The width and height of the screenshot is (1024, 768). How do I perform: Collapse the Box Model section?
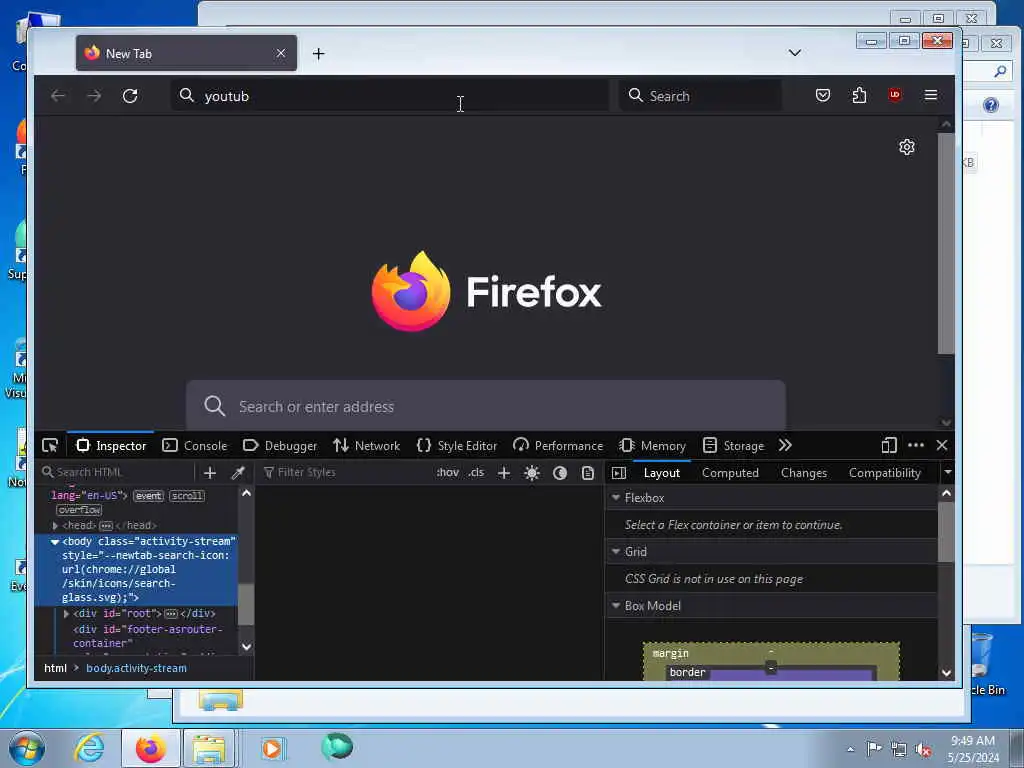point(616,606)
